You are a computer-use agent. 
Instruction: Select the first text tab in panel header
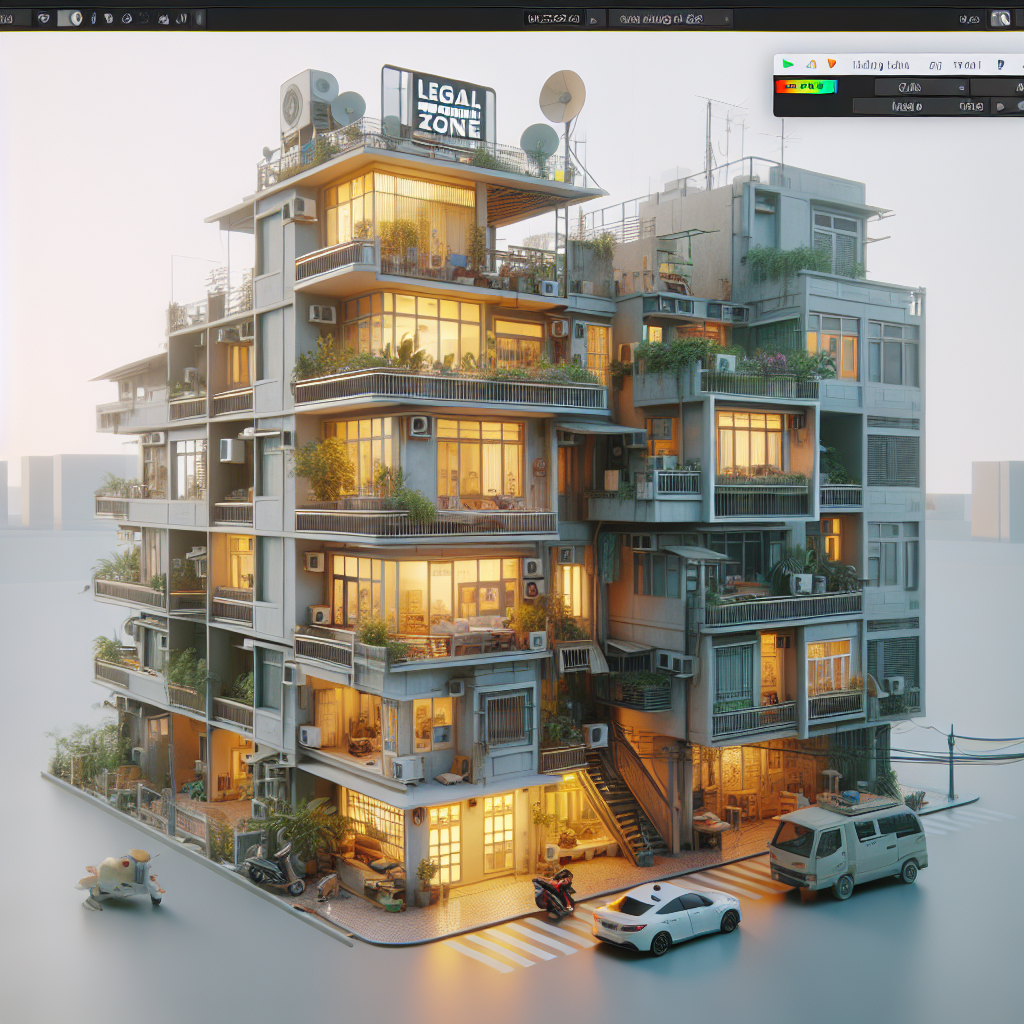881,65
